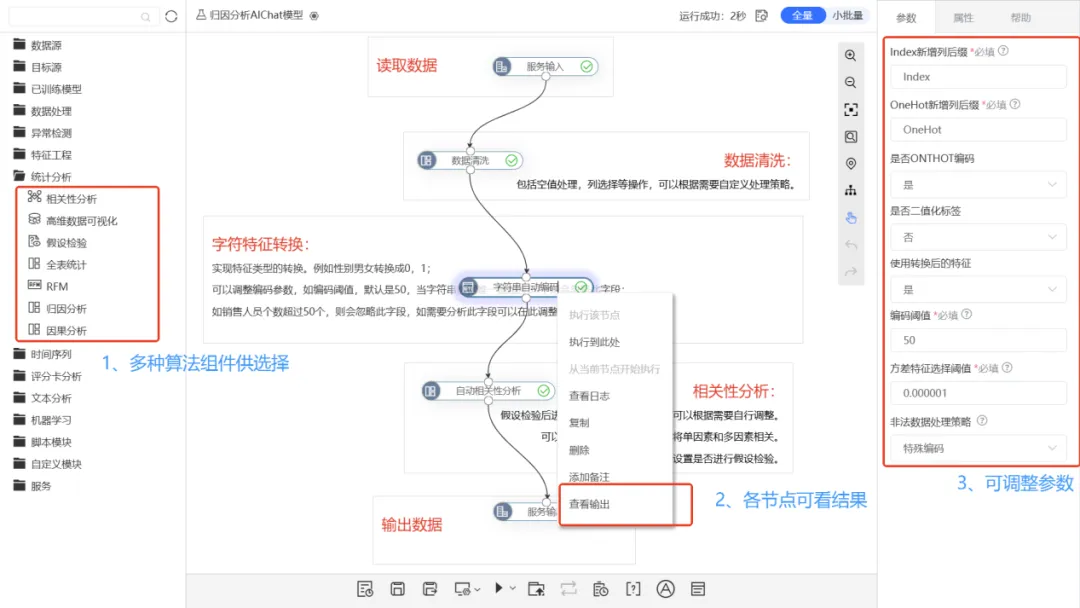Click the bracket question mark icon
Viewport: 1080px width, 608px height.
[x=633, y=589]
